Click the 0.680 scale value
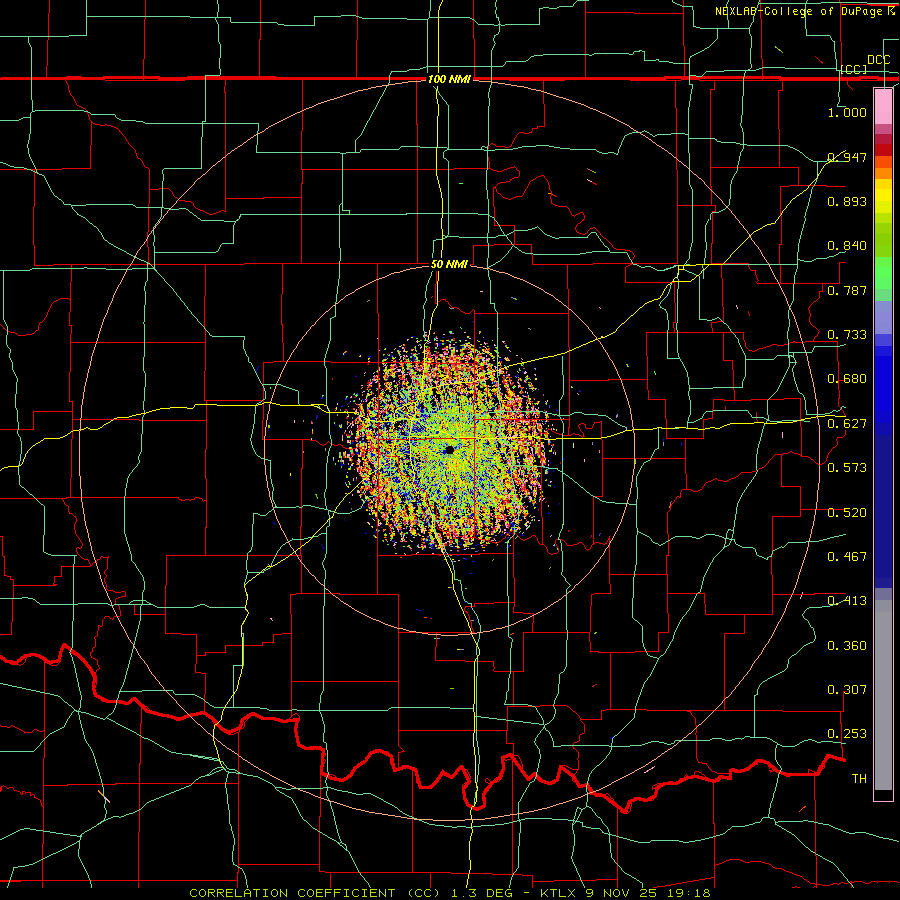 847,379
